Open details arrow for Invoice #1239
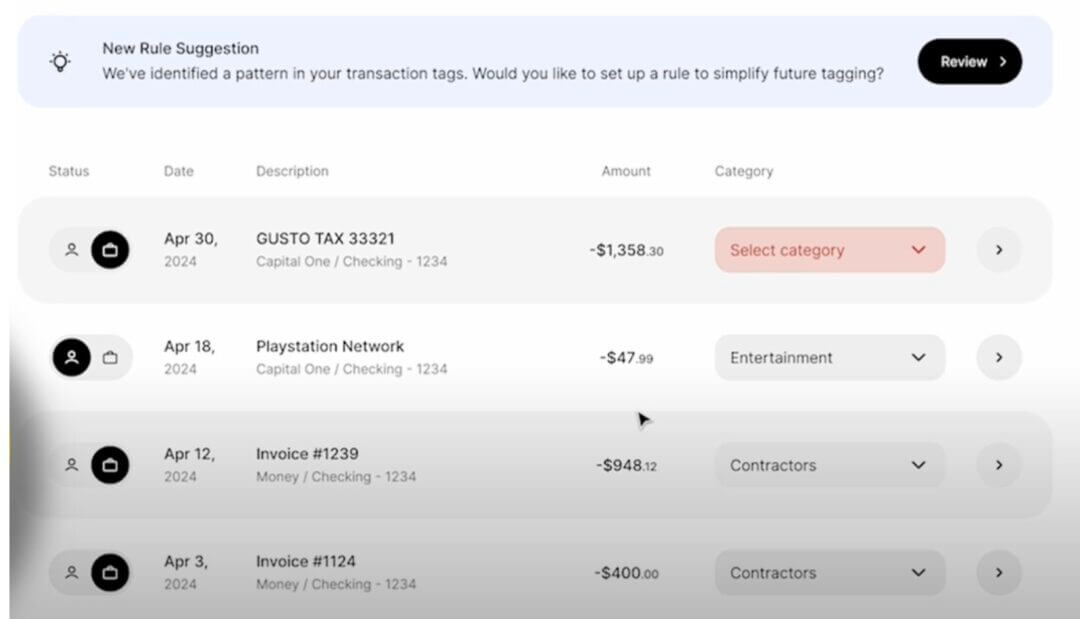This screenshot has width=1080, height=619. [998, 465]
